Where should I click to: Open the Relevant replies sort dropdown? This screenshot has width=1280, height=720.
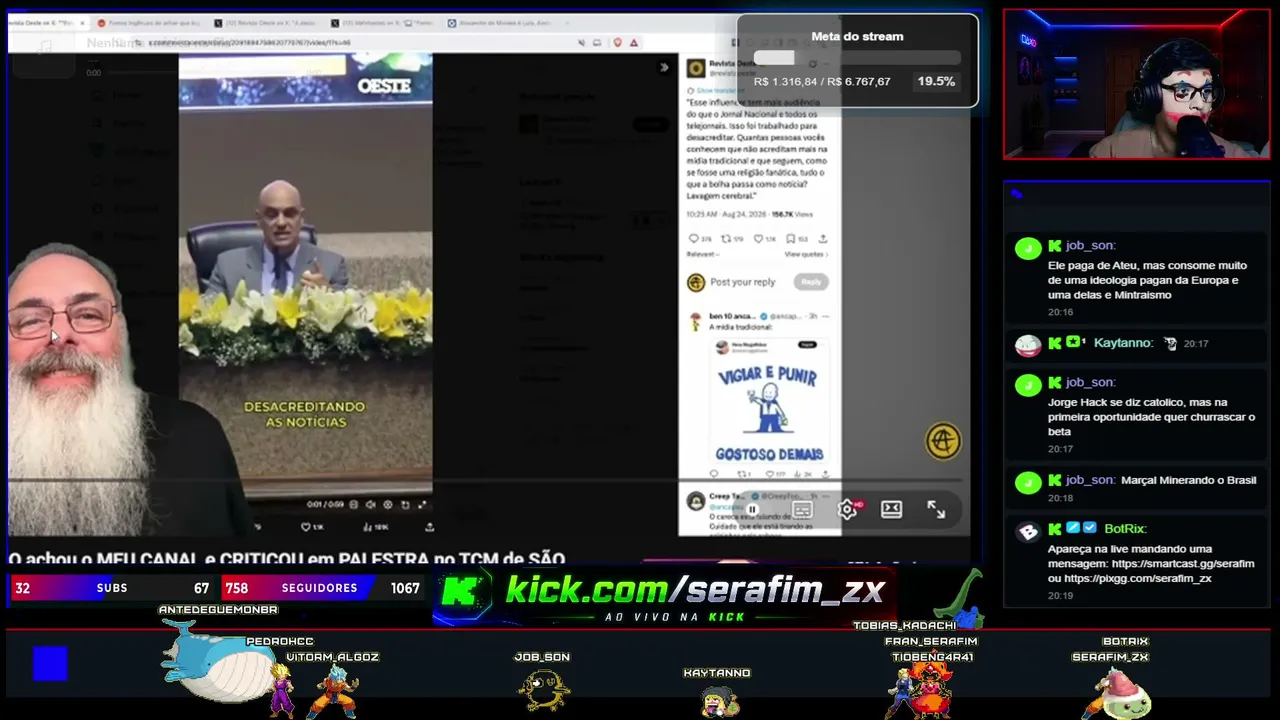(702, 254)
